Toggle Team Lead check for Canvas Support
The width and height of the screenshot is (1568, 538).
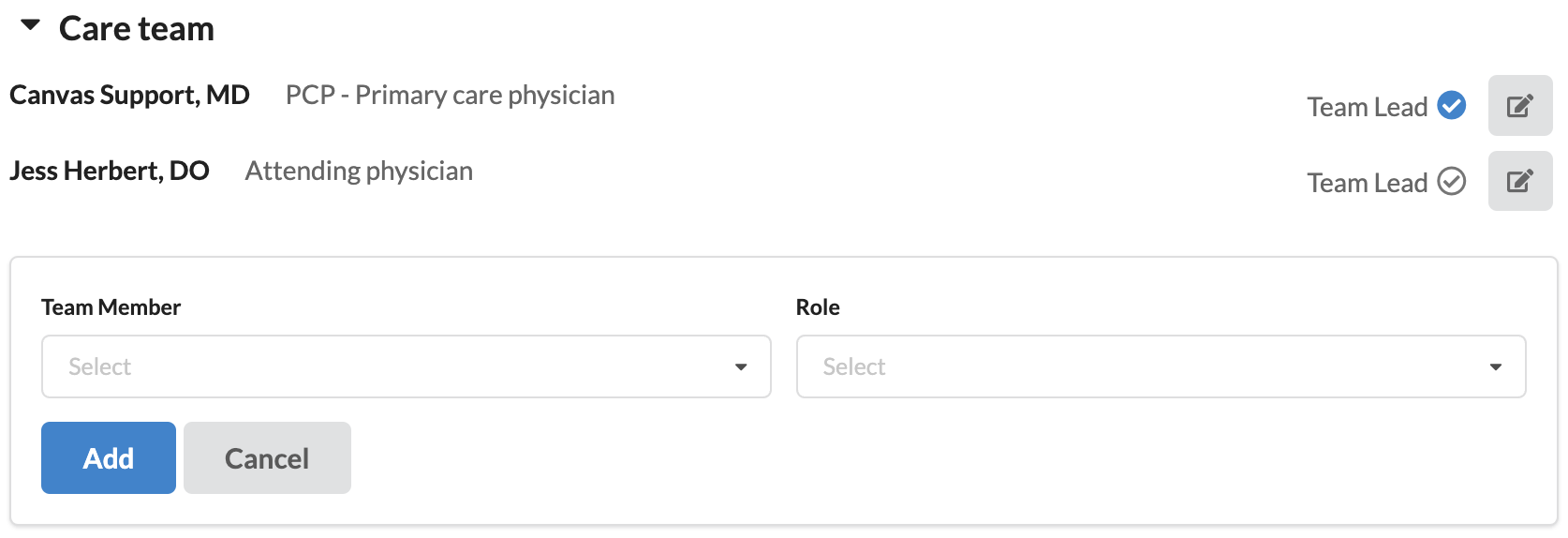click(1451, 106)
